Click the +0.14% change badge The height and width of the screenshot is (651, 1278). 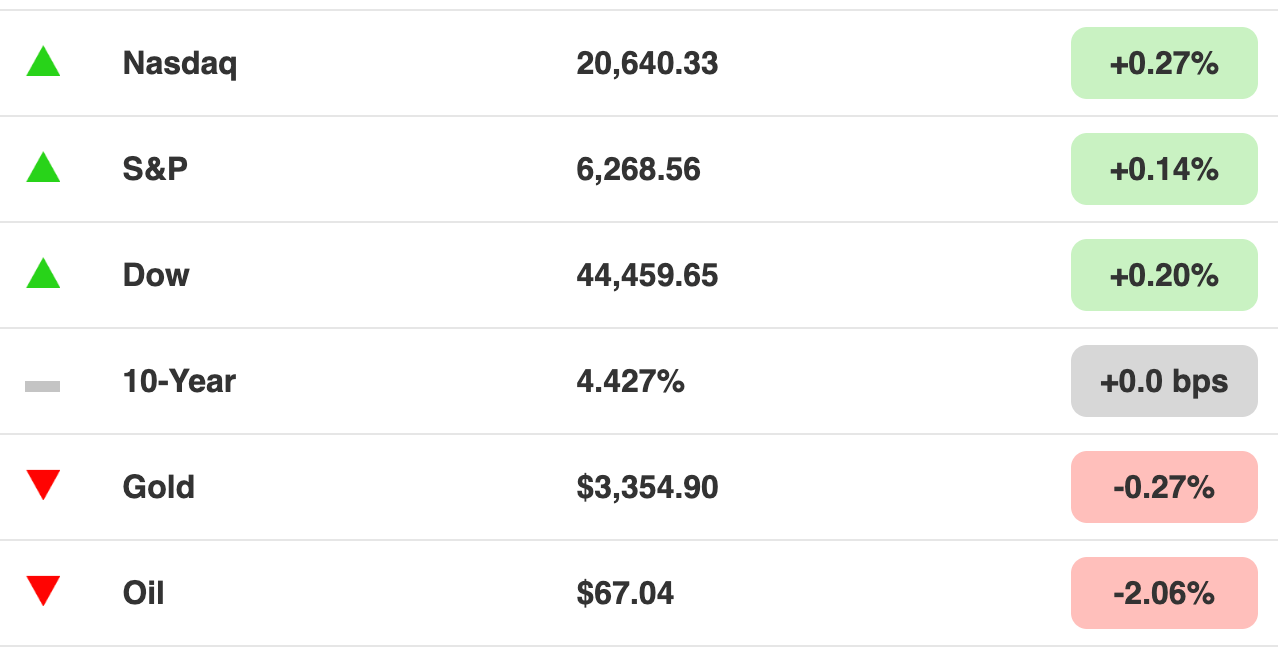point(1164,169)
